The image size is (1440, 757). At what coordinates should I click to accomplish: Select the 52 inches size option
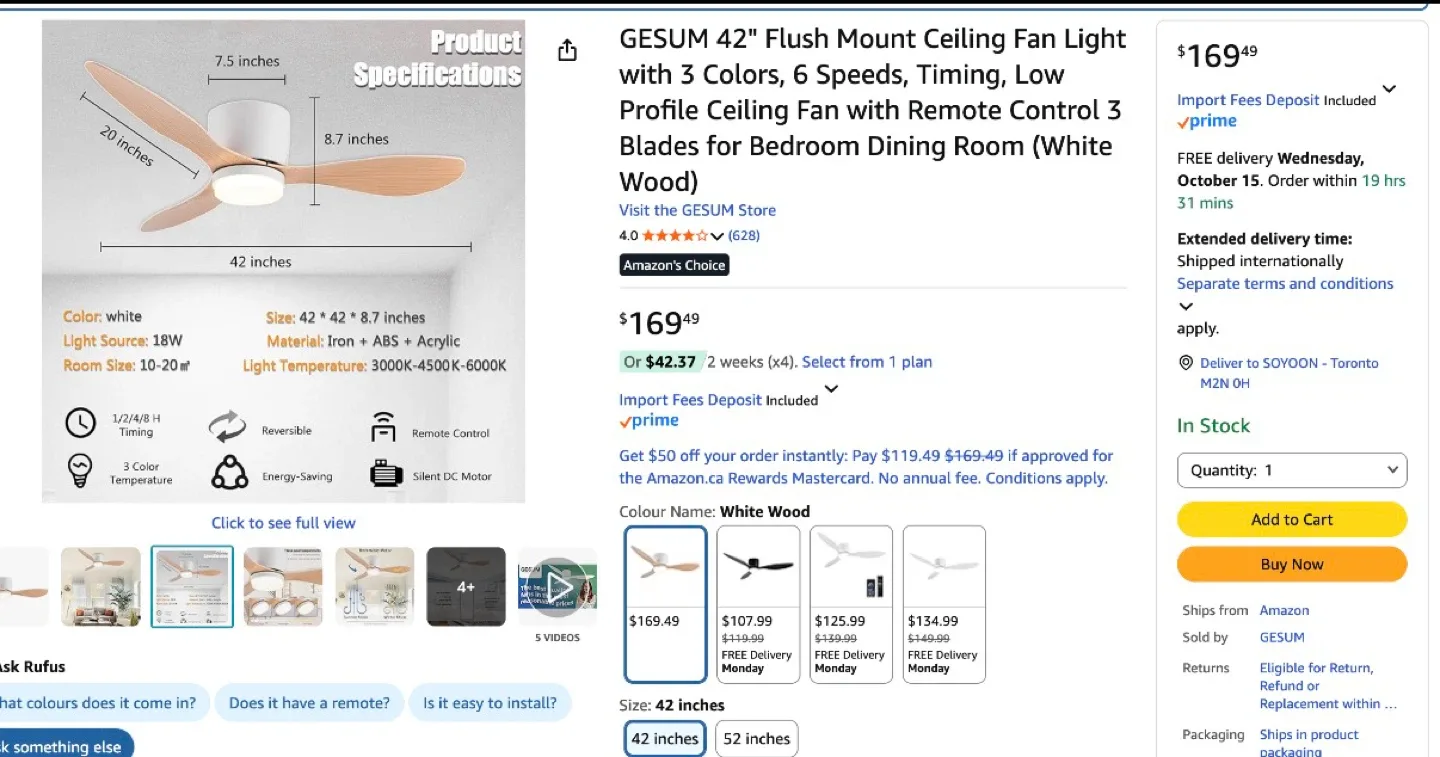coord(757,739)
